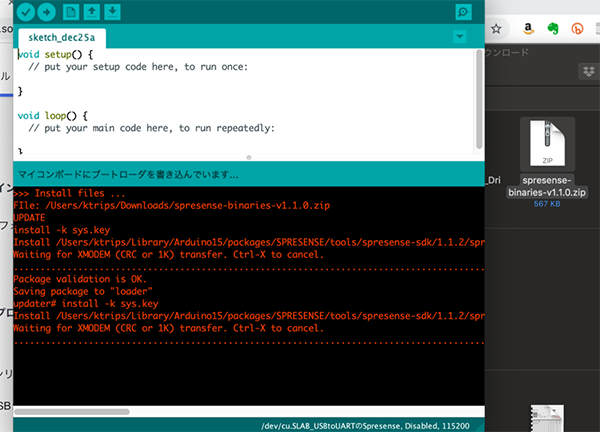Click the editor vertical scrollbar
600x432 pixels.
click(479, 99)
